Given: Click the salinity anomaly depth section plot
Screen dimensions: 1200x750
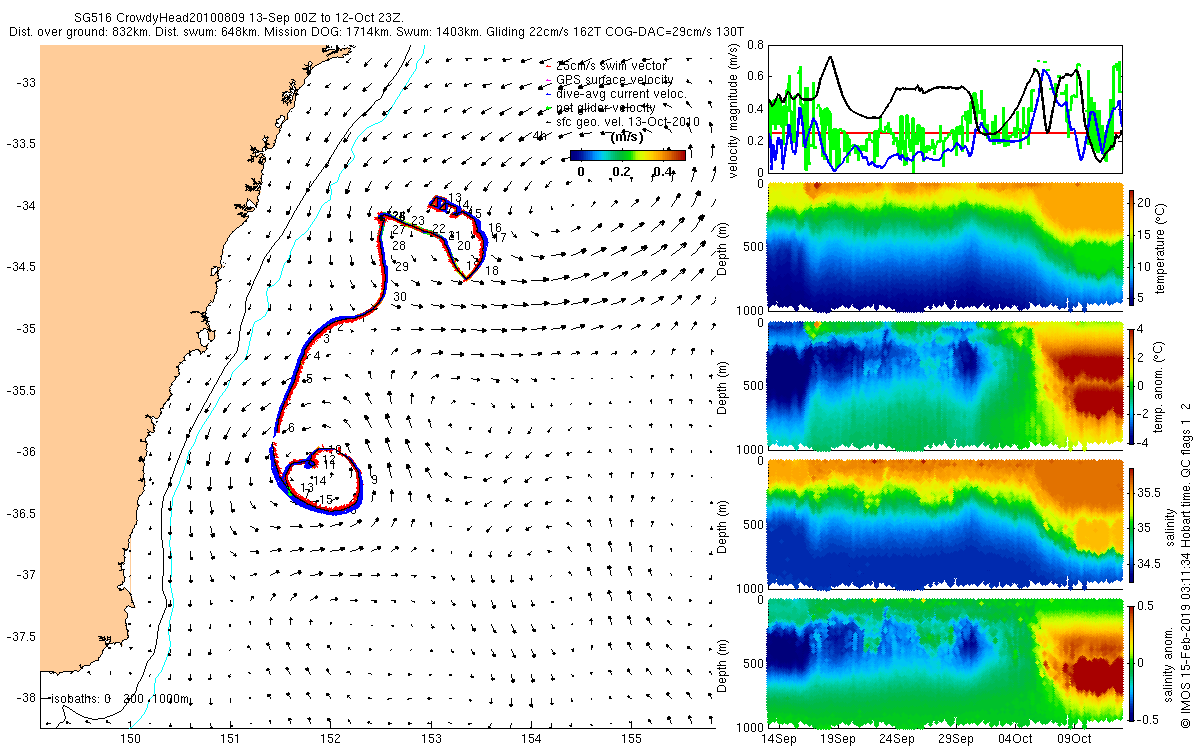Looking at the screenshot, I should 945,662.
